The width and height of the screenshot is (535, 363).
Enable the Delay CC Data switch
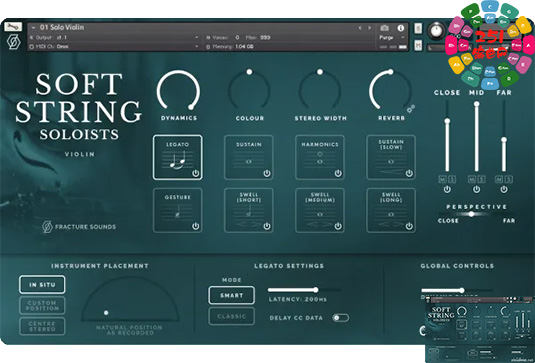pyautogui.click(x=341, y=318)
